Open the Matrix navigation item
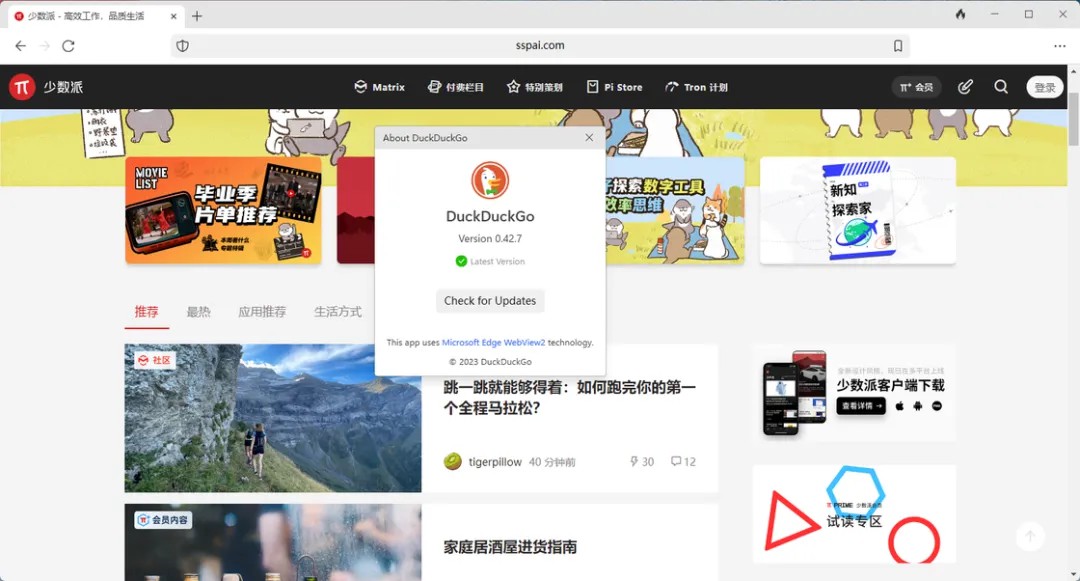1080x581 pixels. [379, 87]
